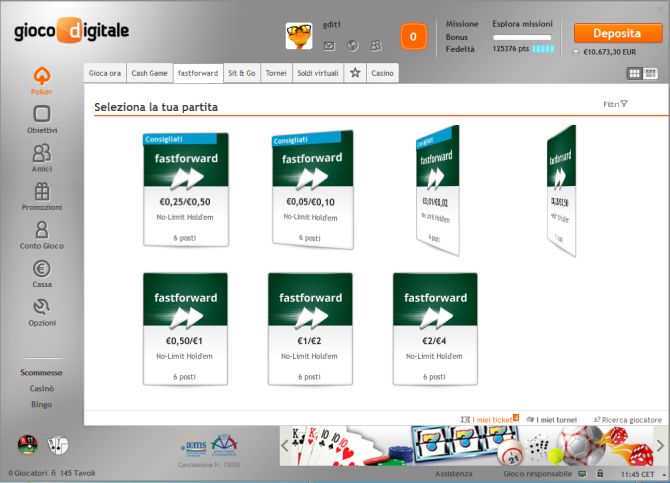
Task: Click the gdit1 username
Action: (x=332, y=25)
